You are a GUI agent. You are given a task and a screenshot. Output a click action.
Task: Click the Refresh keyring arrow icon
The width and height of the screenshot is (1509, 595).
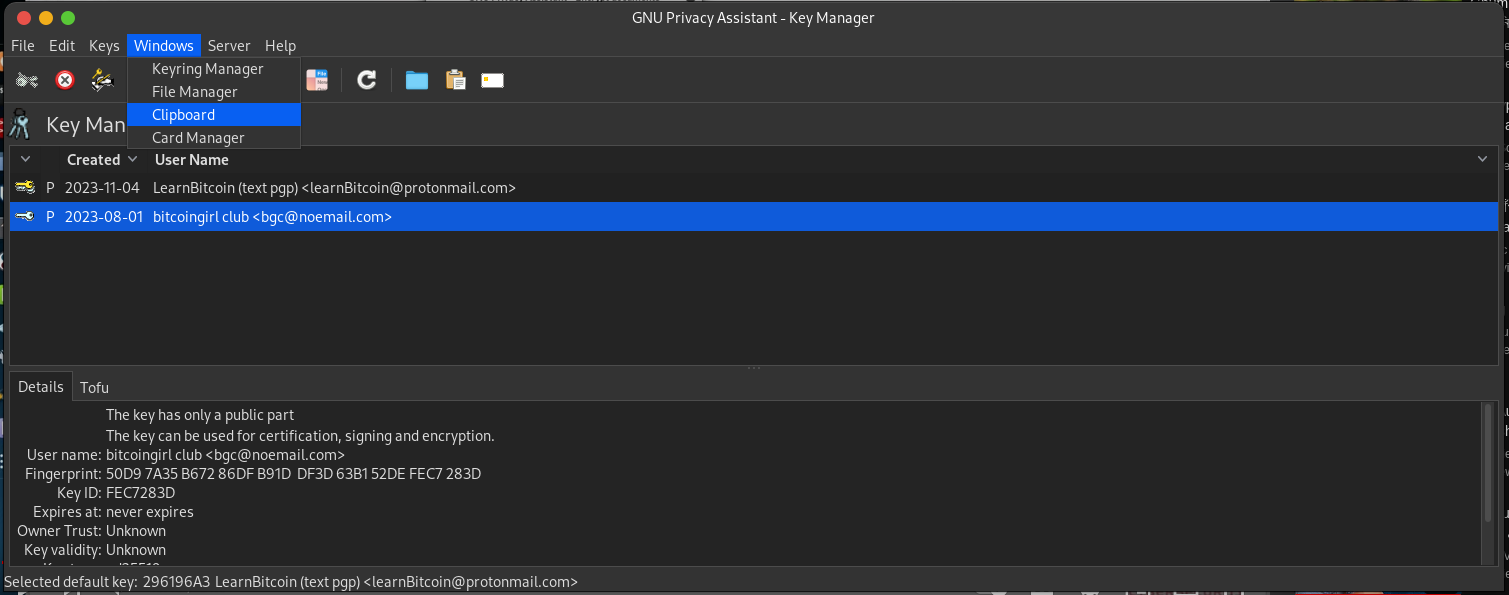pyautogui.click(x=367, y=80)
